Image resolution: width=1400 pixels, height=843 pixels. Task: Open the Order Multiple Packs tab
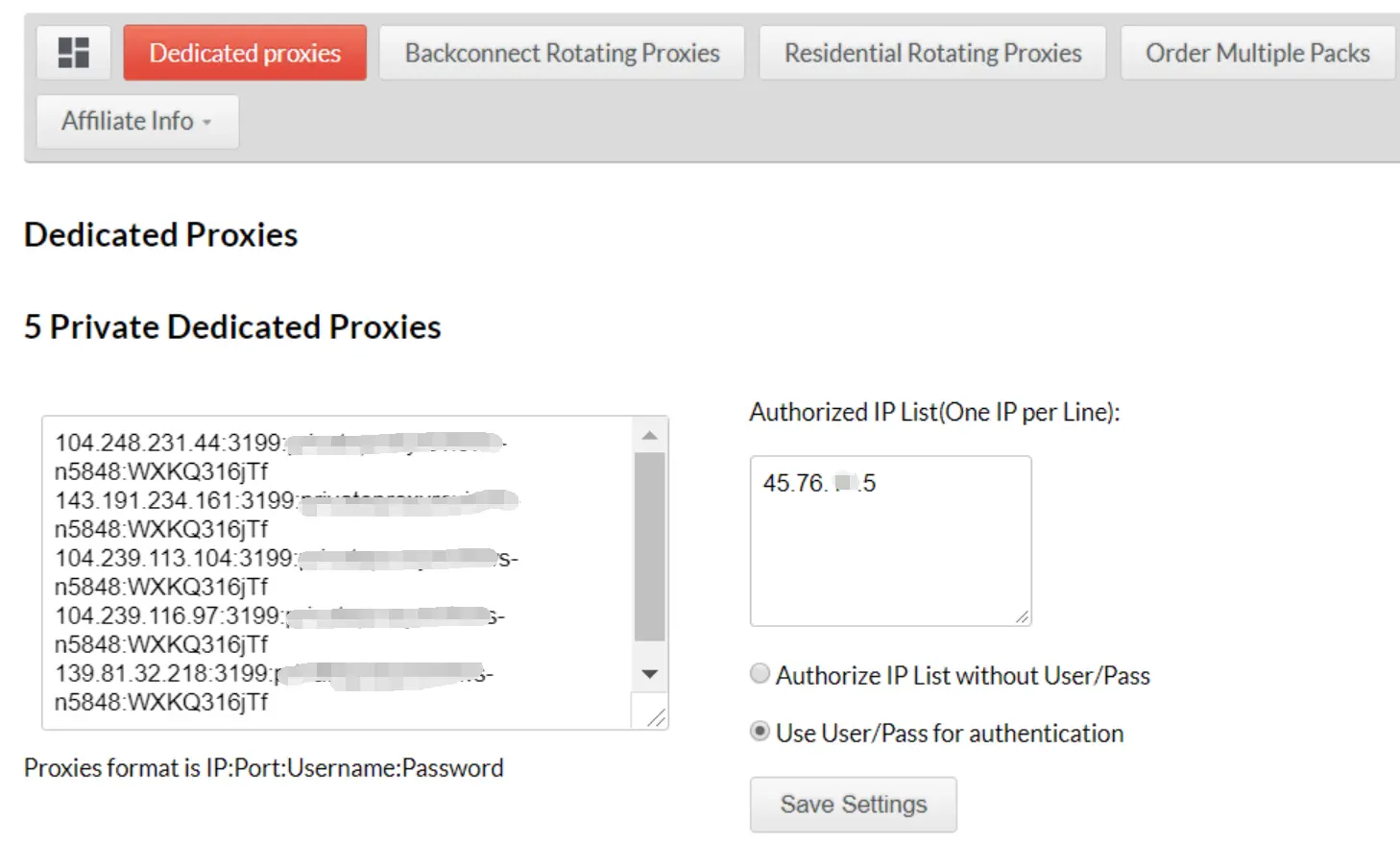(1258, 53)
